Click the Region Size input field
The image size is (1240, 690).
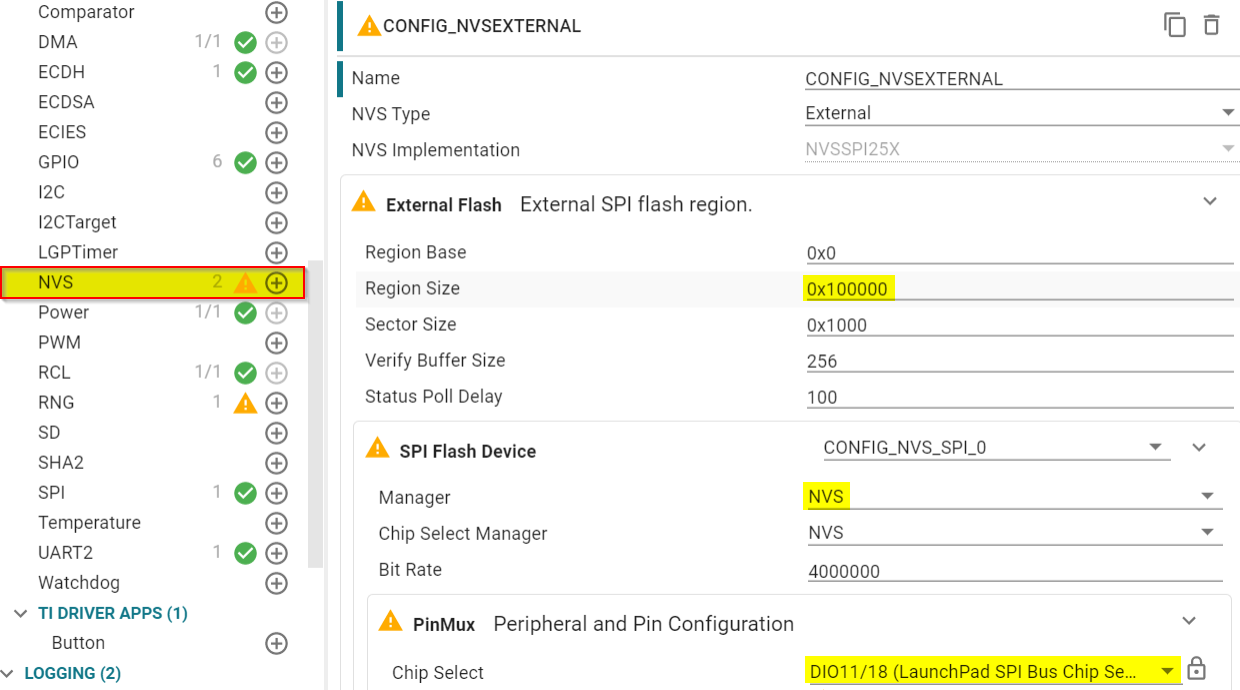pos(1018,289)
